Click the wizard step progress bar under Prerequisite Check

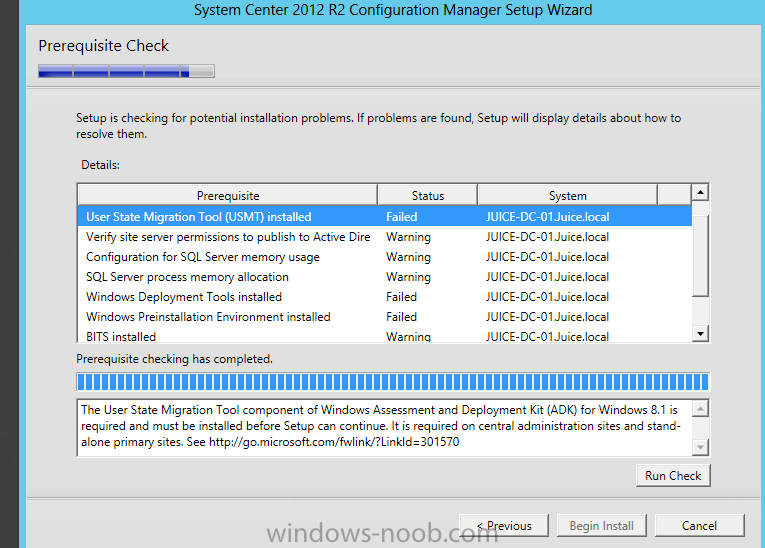[126, 71]
